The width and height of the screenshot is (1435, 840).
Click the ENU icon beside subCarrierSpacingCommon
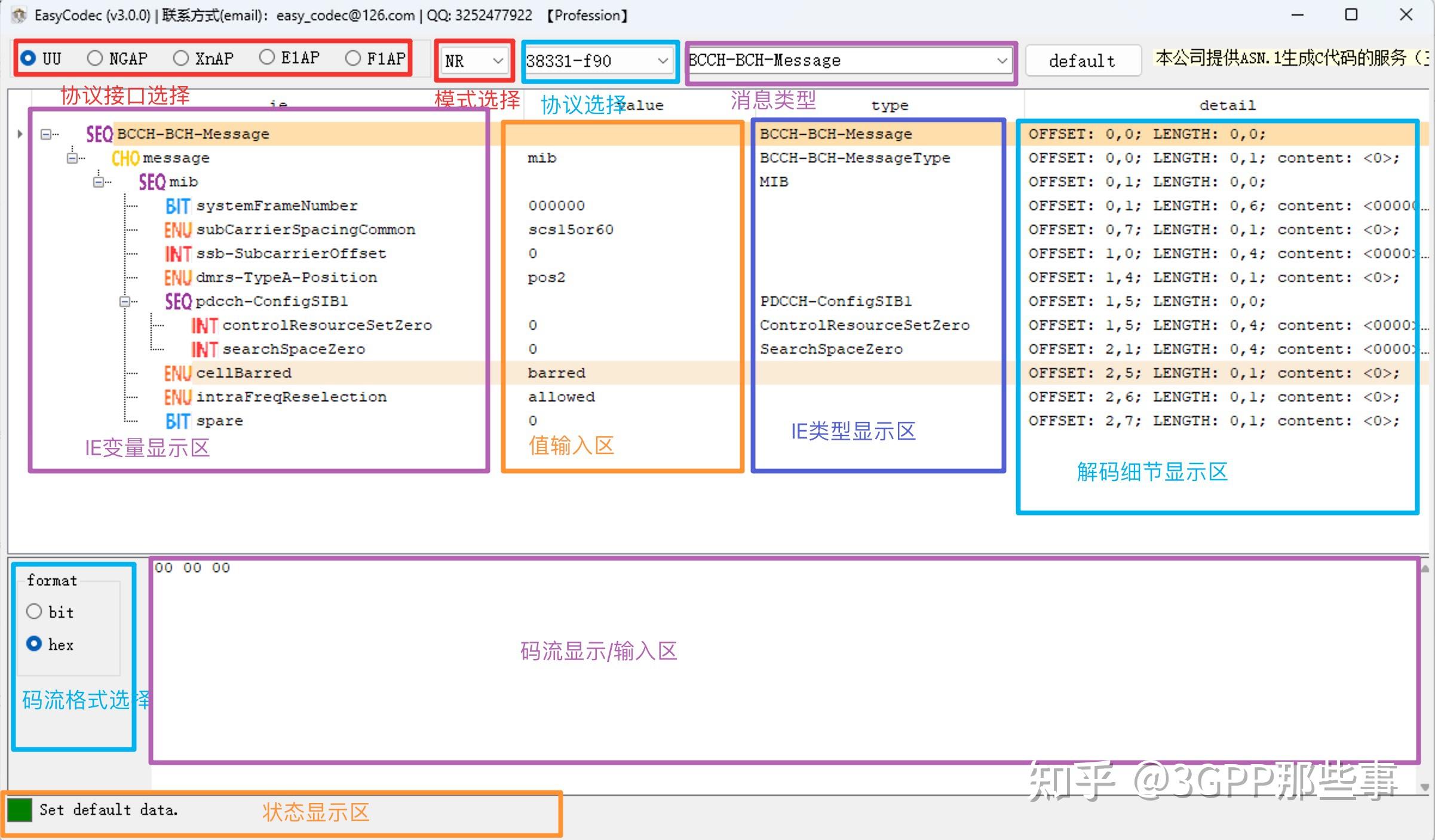(x=177, y=229)
